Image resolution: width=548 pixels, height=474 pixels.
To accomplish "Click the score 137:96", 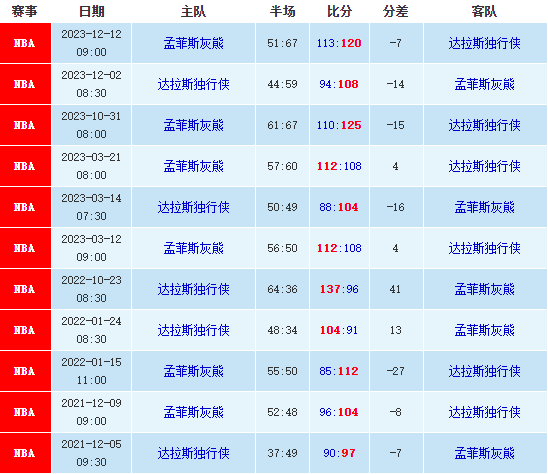I will (339, 289).
